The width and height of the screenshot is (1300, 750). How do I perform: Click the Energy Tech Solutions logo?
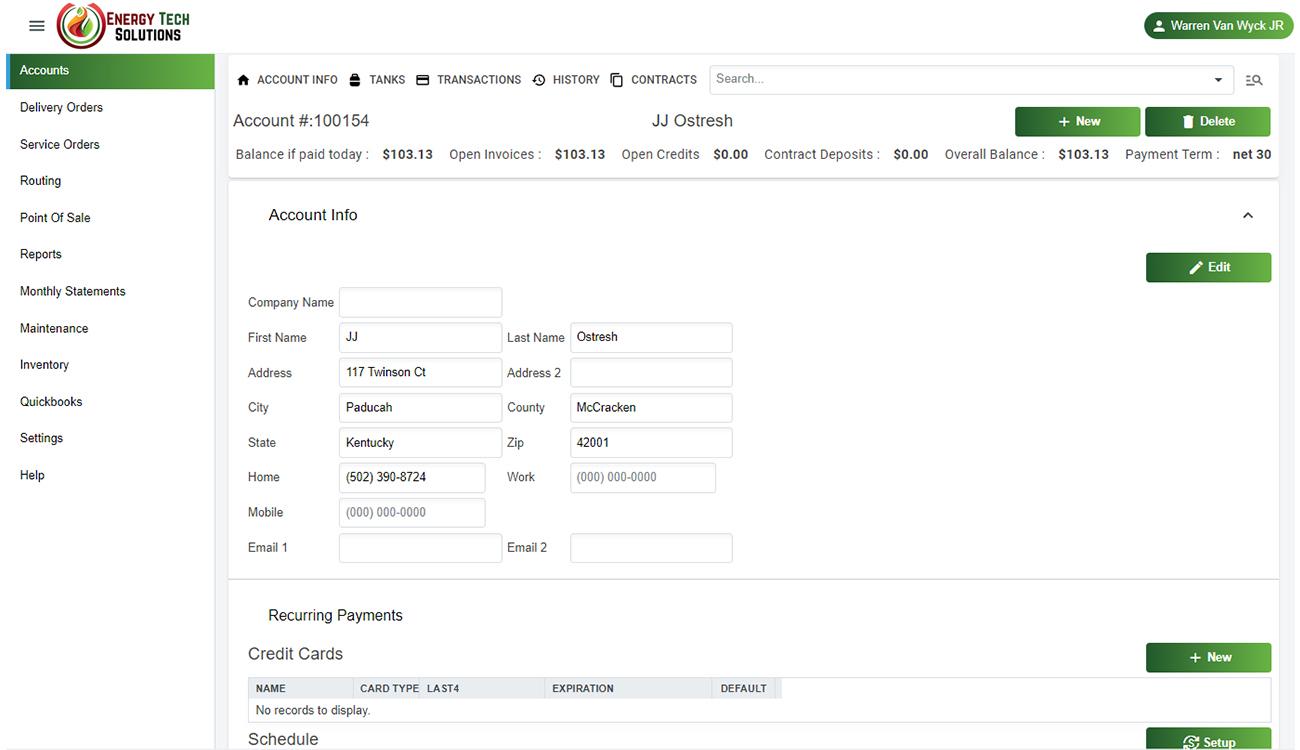[x=123, y=26]
